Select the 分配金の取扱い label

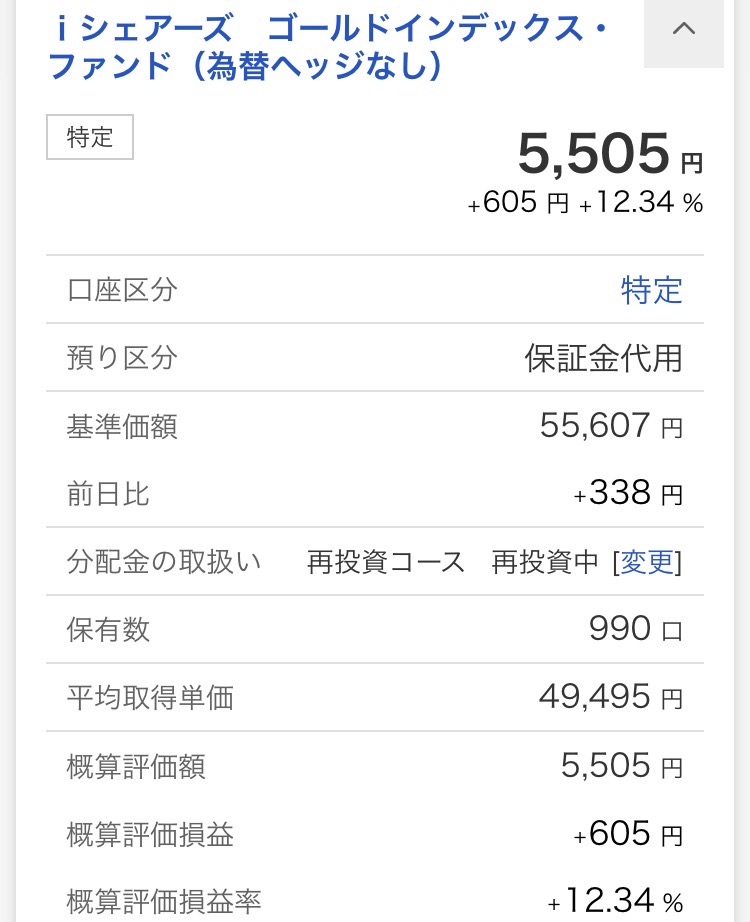click(x=163, y=562)
